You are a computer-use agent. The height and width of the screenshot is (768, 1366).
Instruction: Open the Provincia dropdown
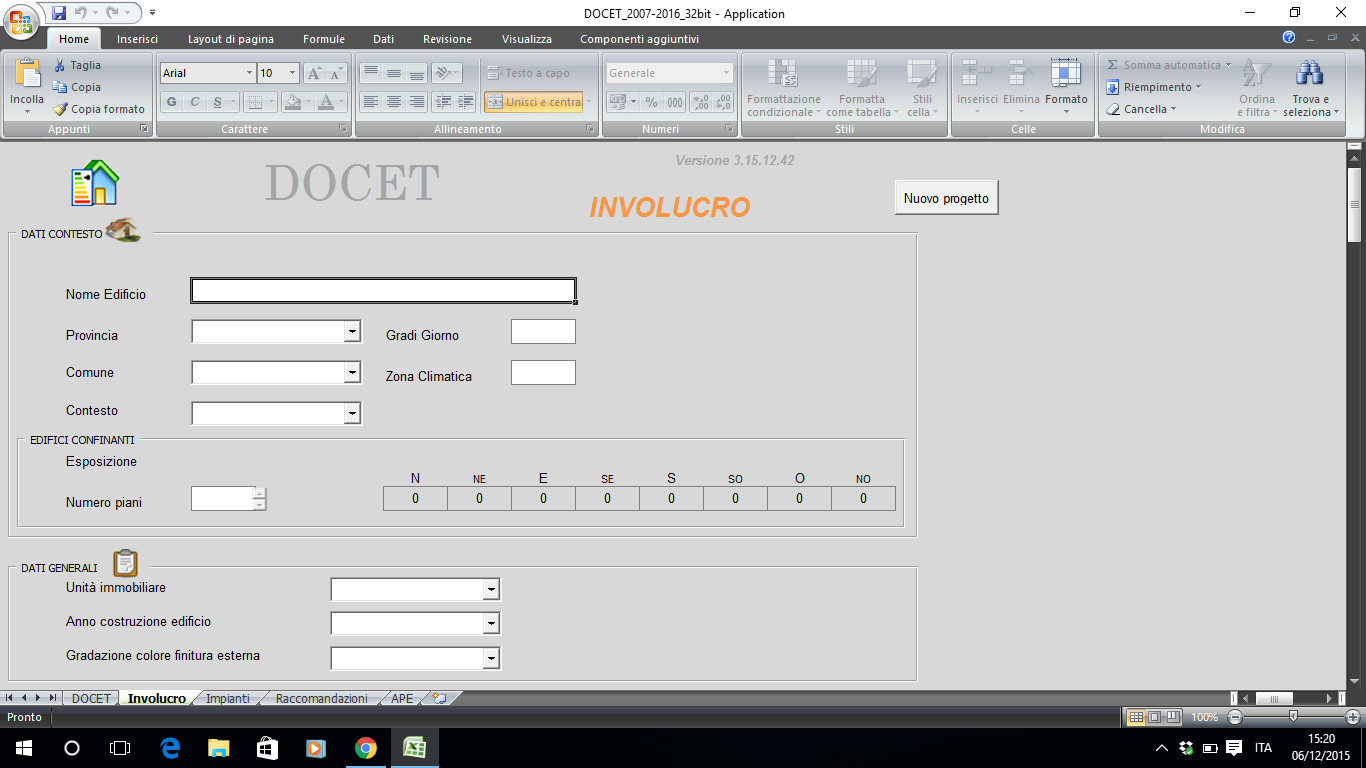tap(352, 332)
